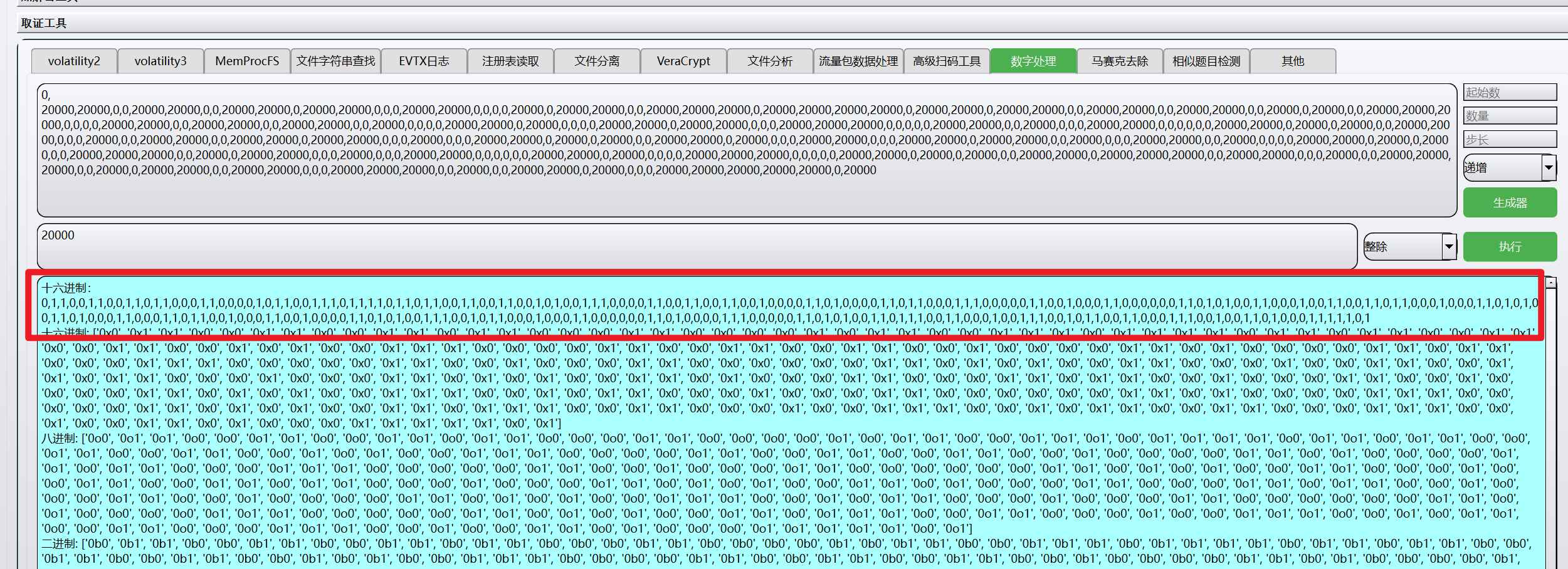Click the 生成器 button

tap(1509, 202)
